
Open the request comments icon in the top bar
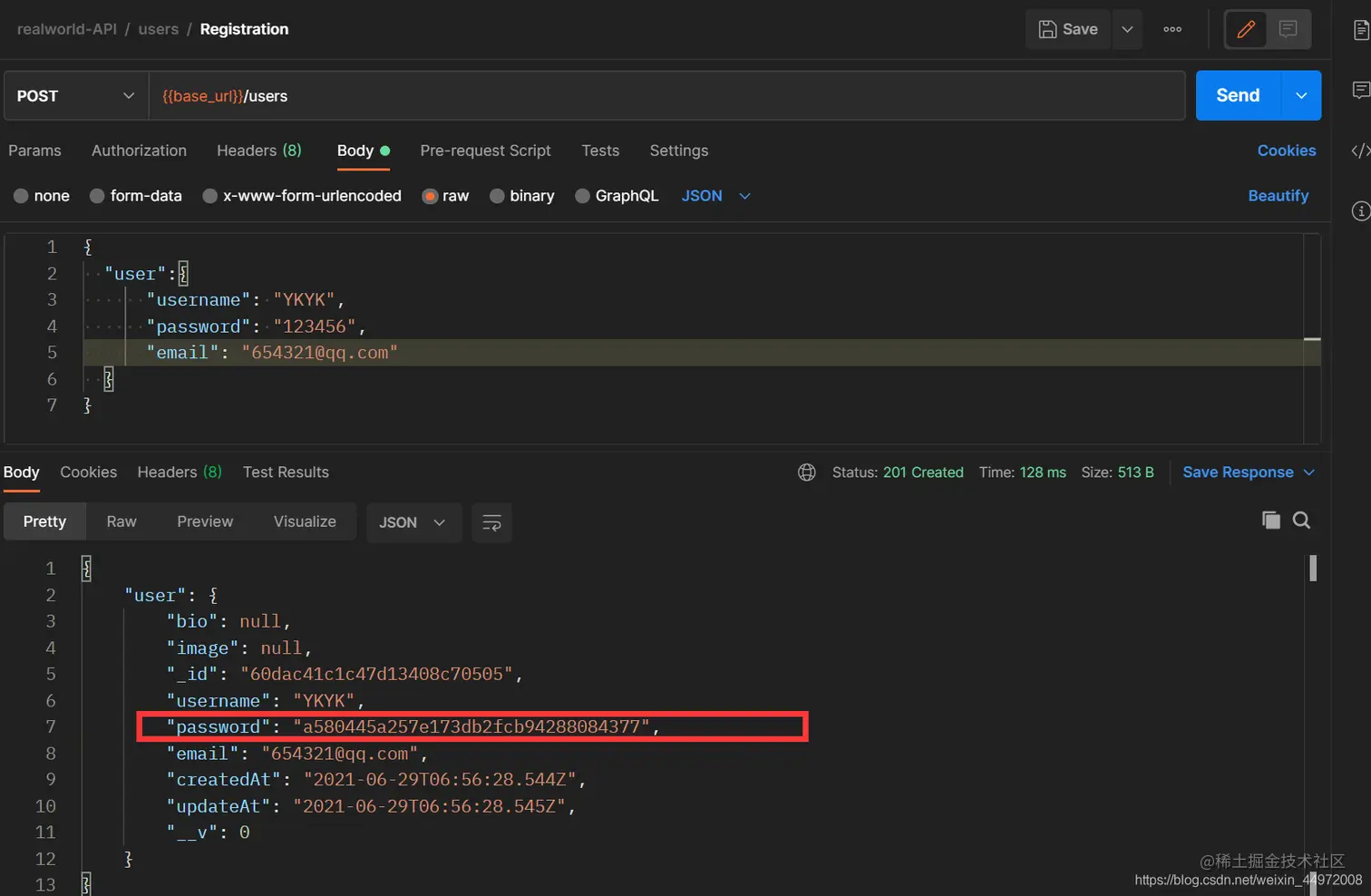coord(1288,29)
